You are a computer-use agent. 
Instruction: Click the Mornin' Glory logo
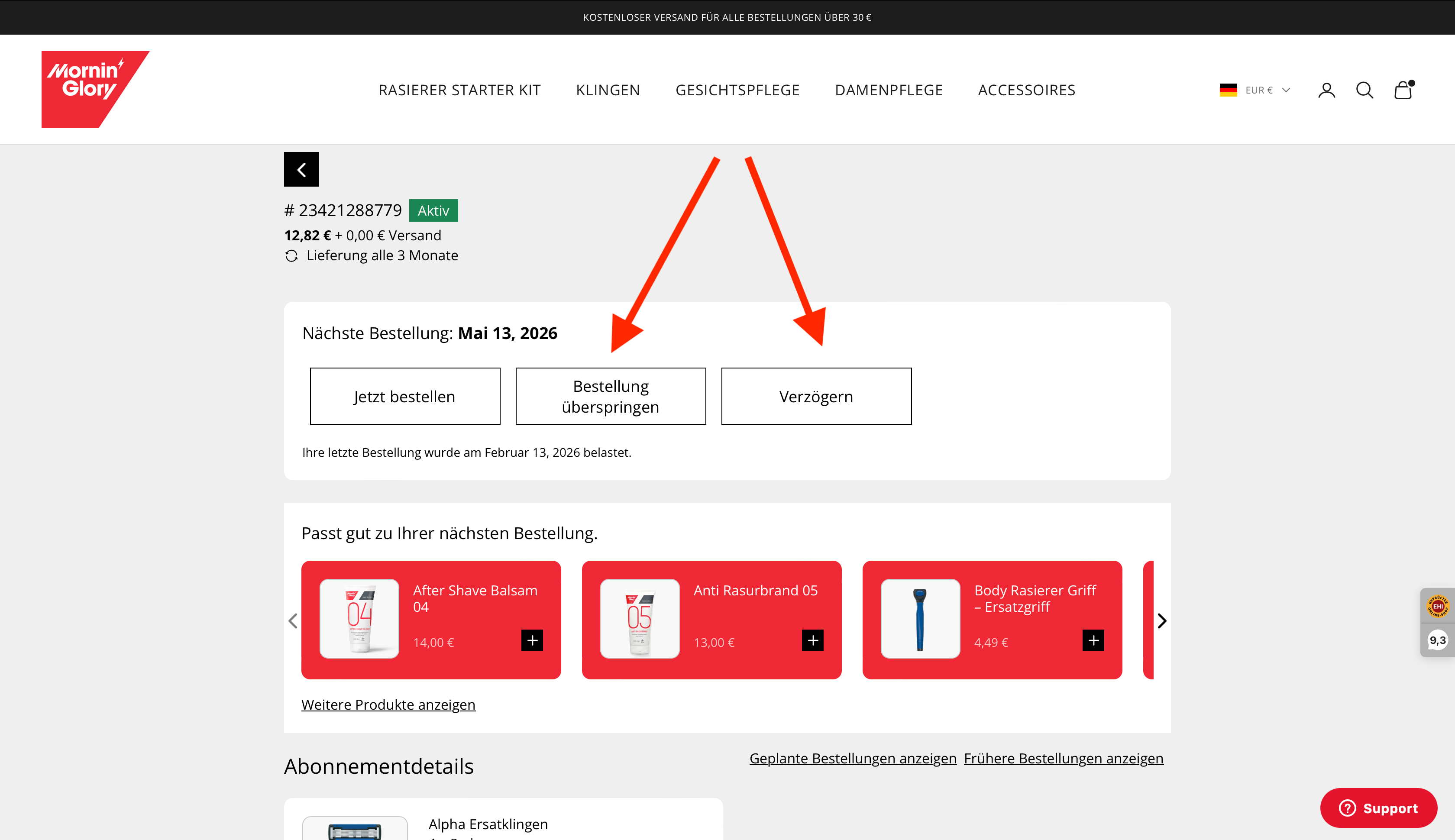[x=92, y=89]
